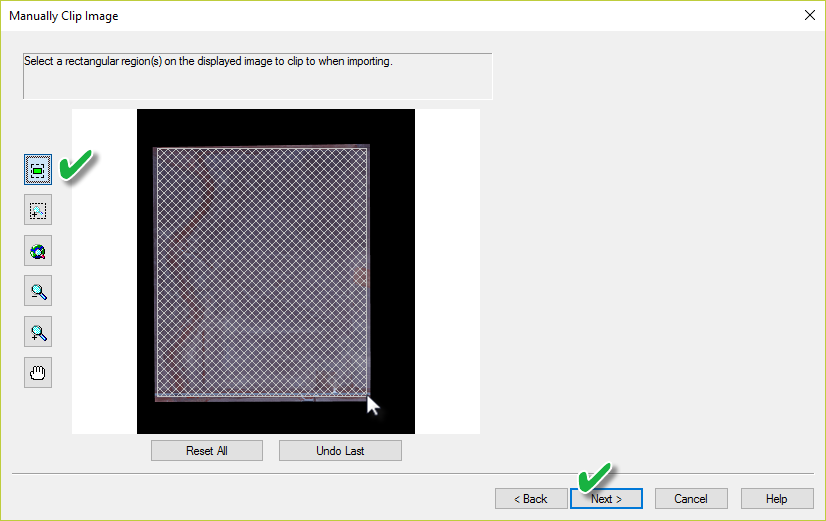Click the instruction text about rectangular regions
This screenshot has height=521, width=826.
tap(208, 62)
